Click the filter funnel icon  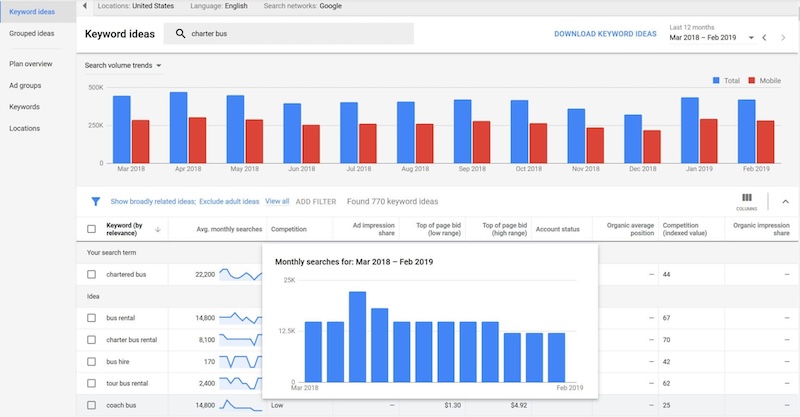coord(95,201)
